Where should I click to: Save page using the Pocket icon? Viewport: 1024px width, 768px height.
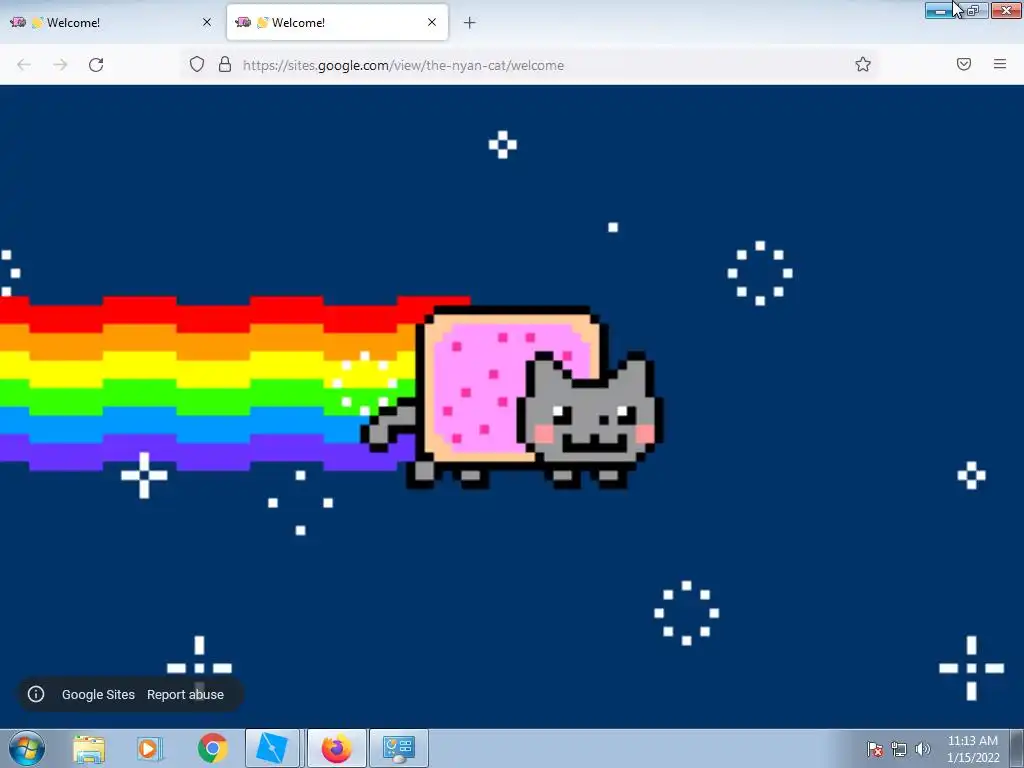[x=963, y=64]
